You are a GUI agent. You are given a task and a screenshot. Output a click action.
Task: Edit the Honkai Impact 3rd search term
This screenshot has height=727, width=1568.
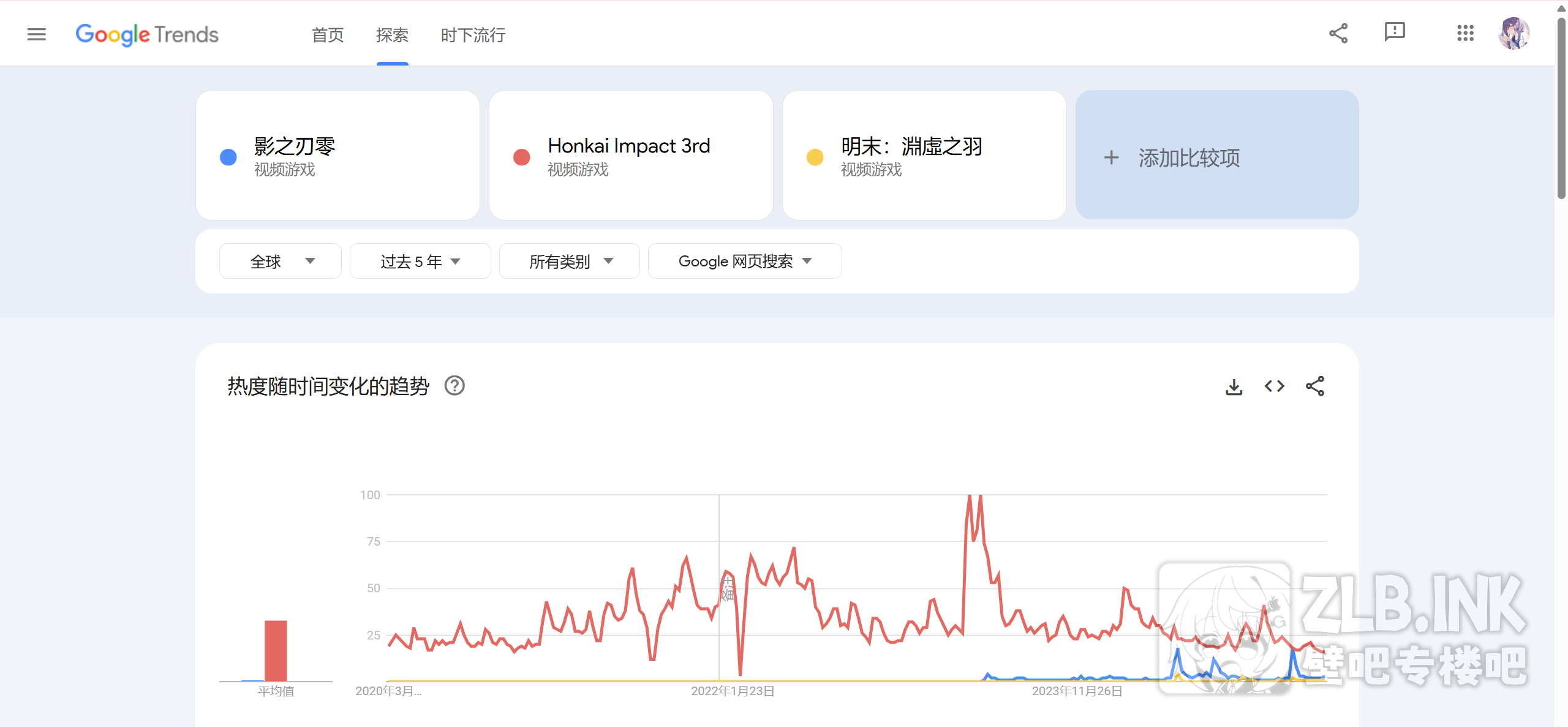pos(629,146)
